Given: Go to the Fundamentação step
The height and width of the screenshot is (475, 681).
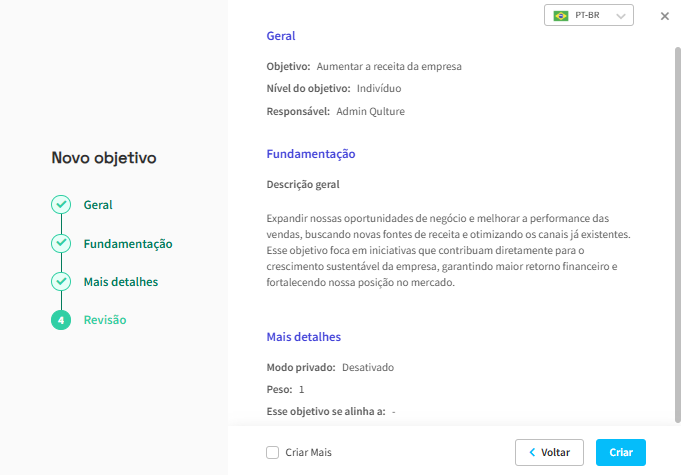Looking at the screenshot, I should pos(128,244).
